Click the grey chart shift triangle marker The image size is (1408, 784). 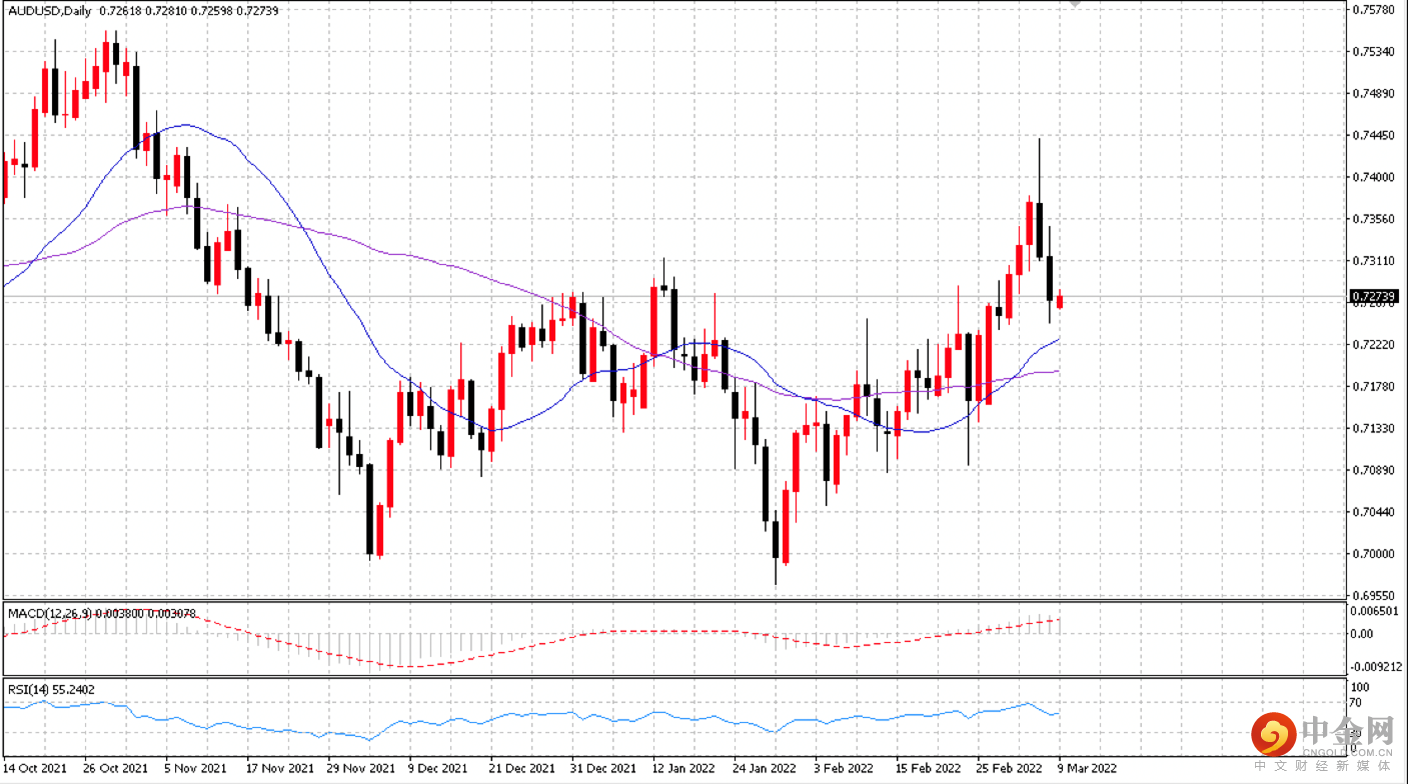(1076, 5)
